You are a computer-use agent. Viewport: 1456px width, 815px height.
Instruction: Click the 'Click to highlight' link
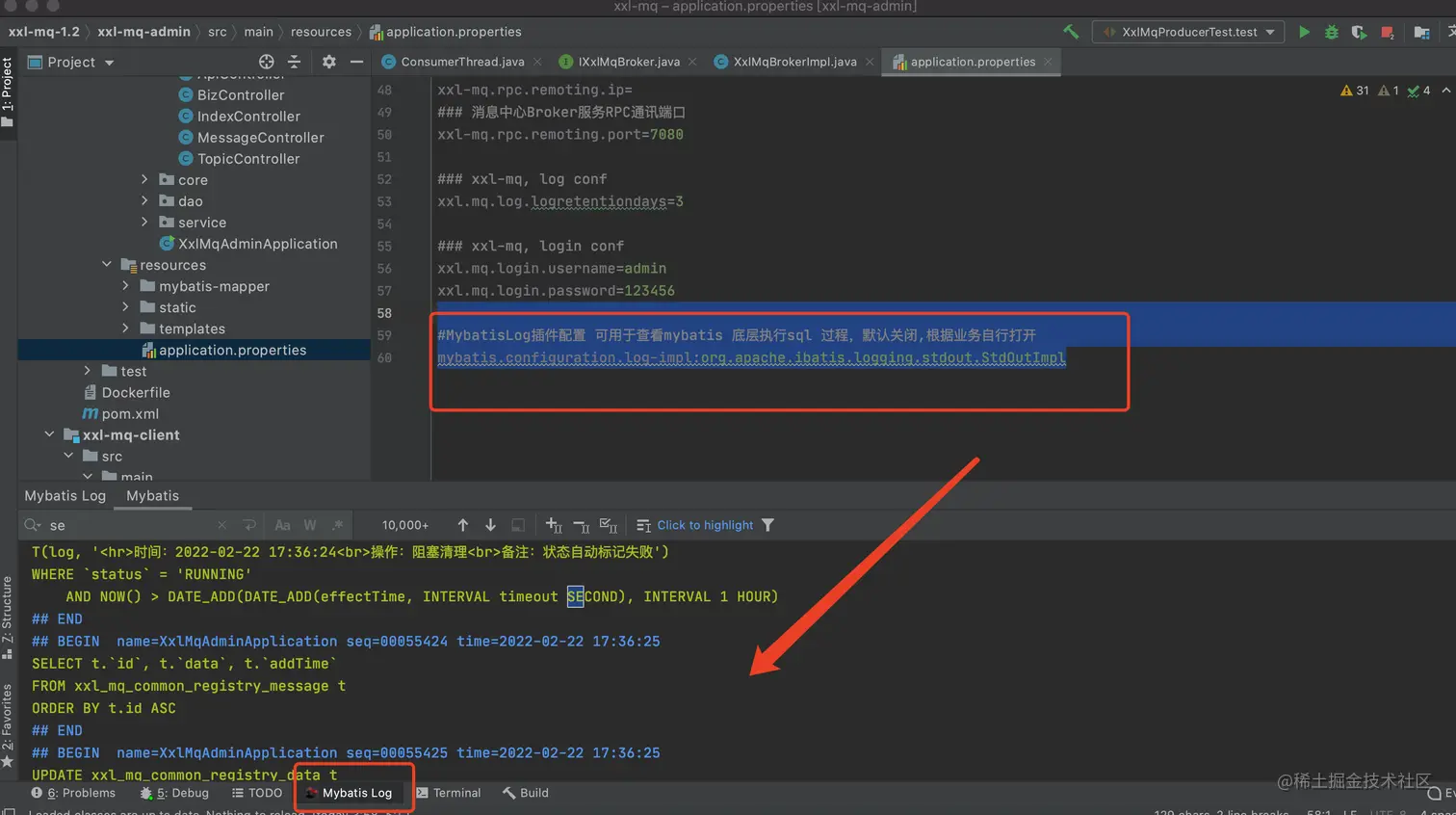pos(705,525)
